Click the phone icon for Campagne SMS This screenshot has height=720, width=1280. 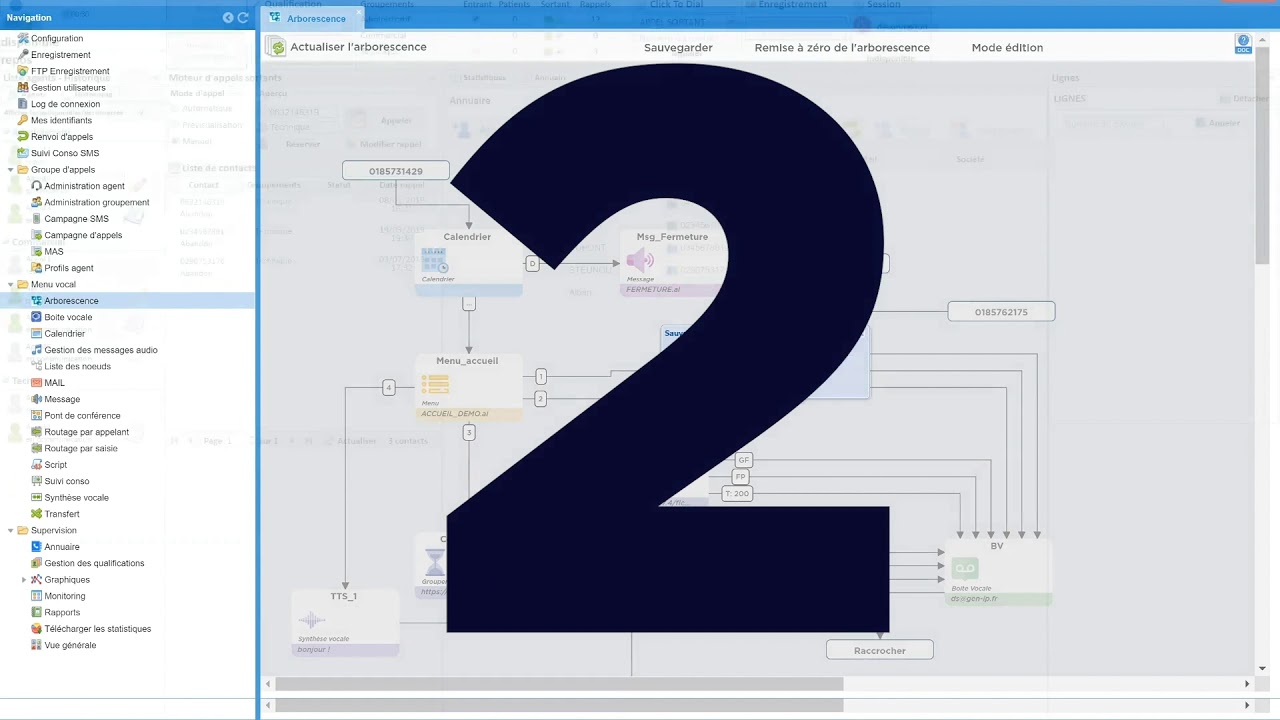(36, 218)
